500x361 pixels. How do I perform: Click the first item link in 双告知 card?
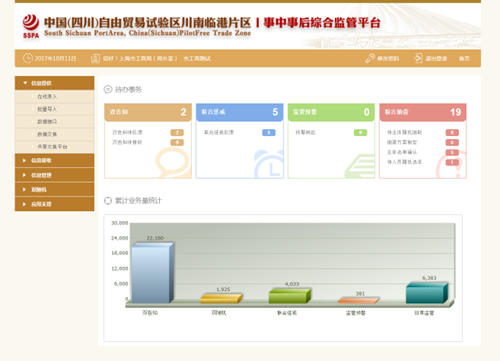click(x=127, y=132)
